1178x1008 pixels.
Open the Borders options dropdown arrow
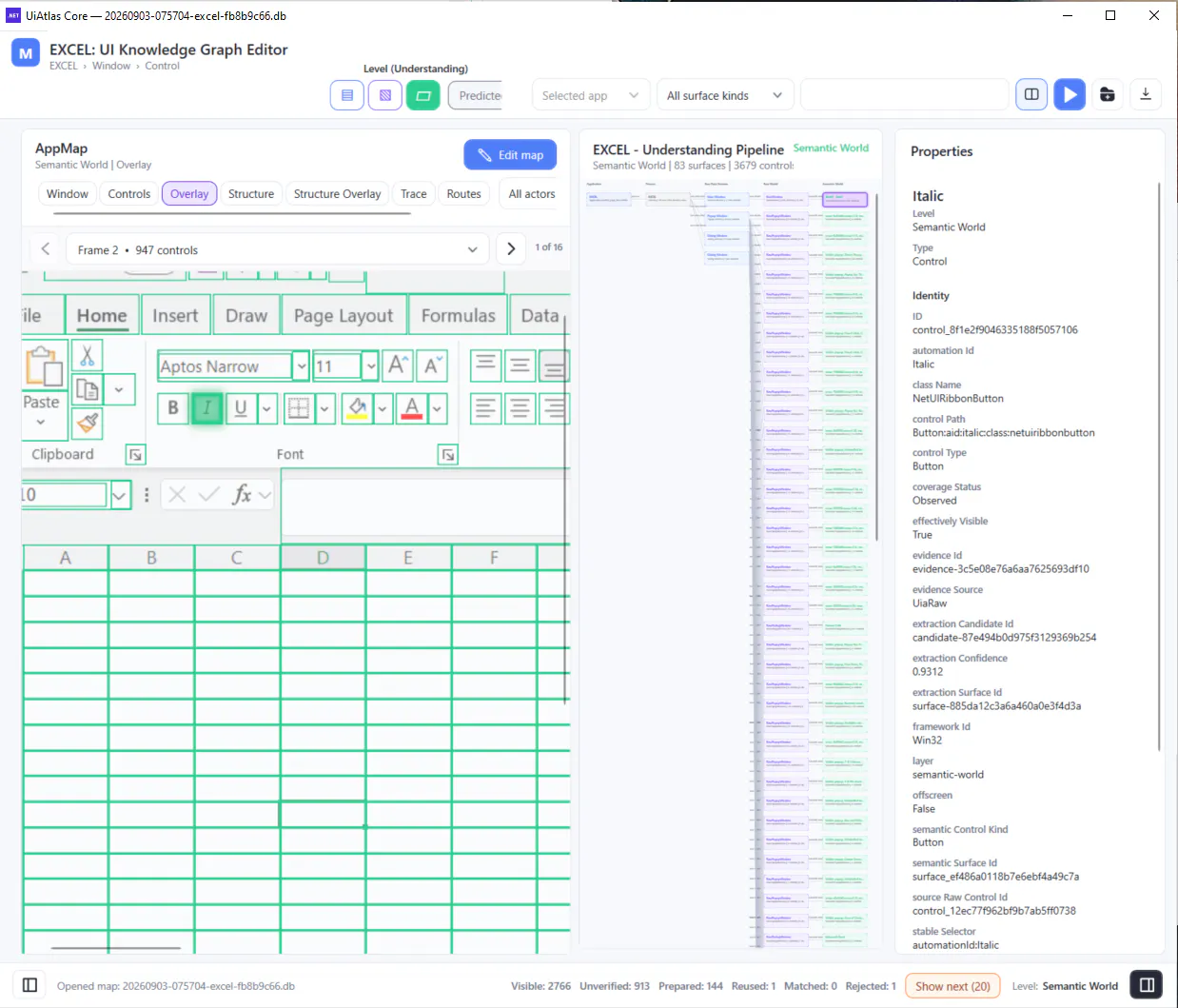pyautogui.click(x=324, y=408)
